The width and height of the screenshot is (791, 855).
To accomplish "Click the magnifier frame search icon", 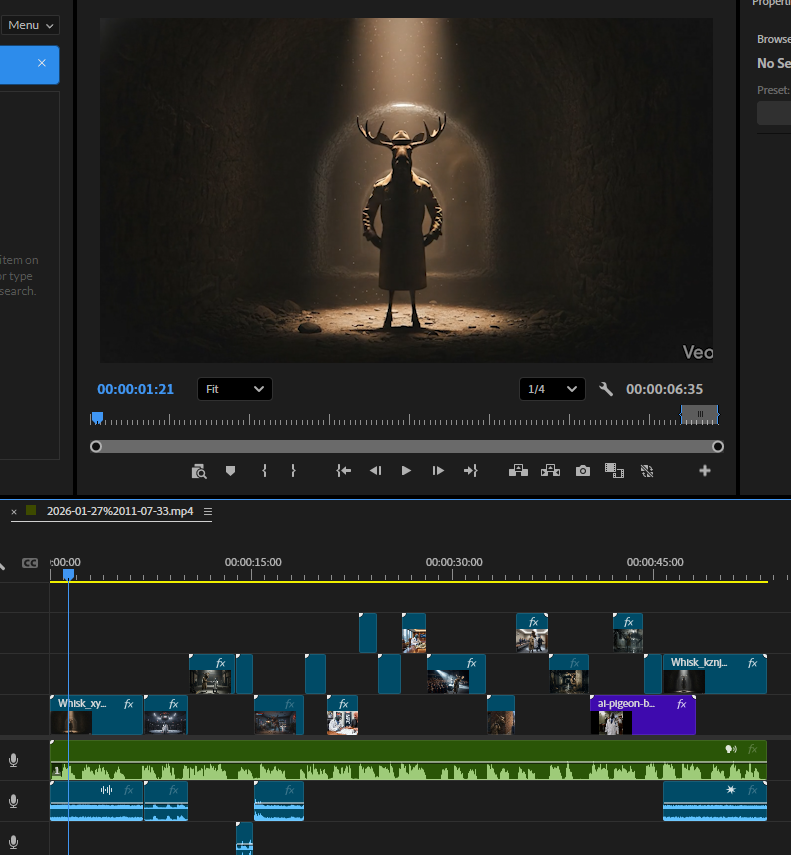I will 199,471.
